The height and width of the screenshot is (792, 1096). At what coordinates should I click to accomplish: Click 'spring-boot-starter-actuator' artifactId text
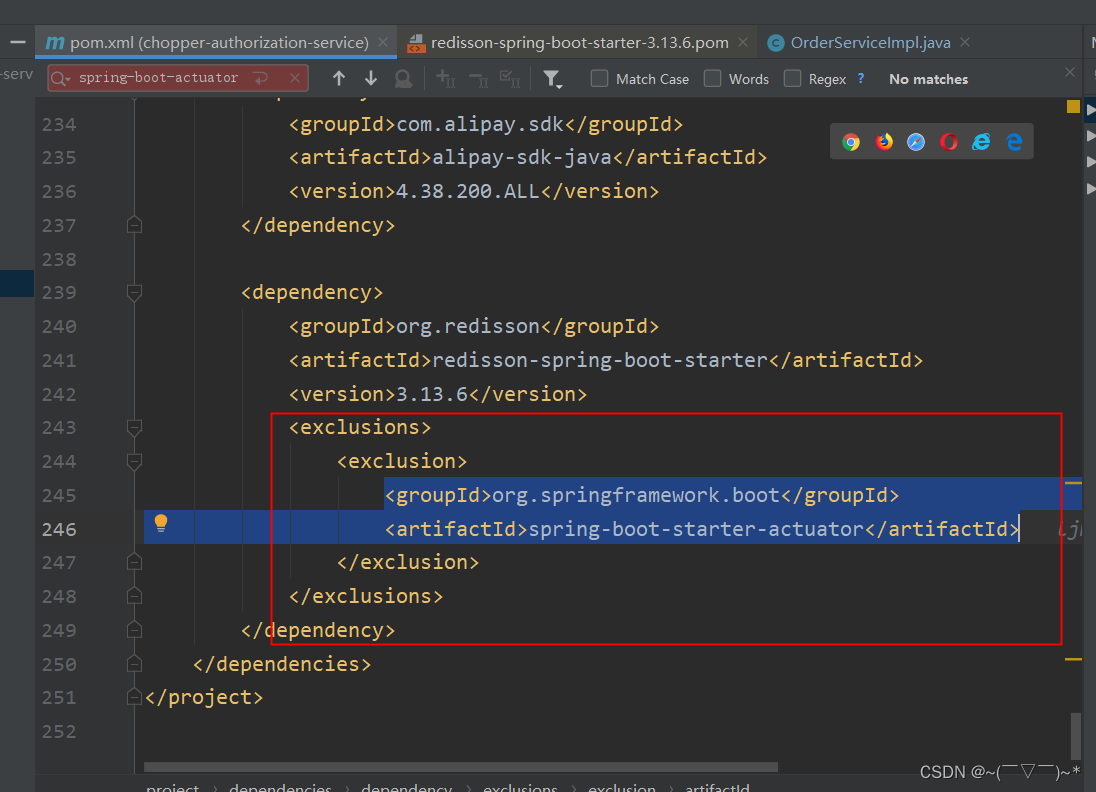[x=696, y=528]
